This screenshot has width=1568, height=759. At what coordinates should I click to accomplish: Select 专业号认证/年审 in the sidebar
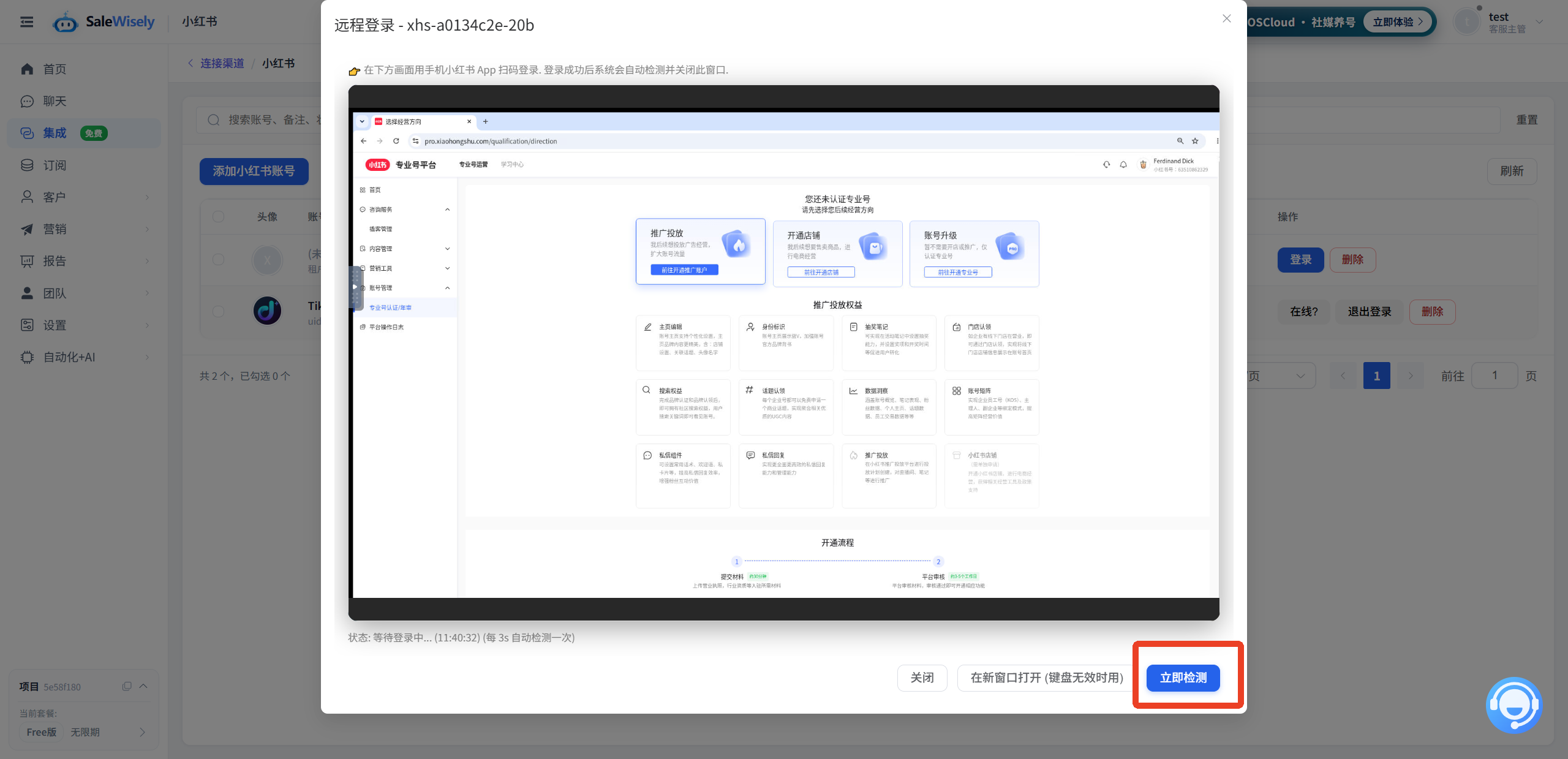coord(390,308)
